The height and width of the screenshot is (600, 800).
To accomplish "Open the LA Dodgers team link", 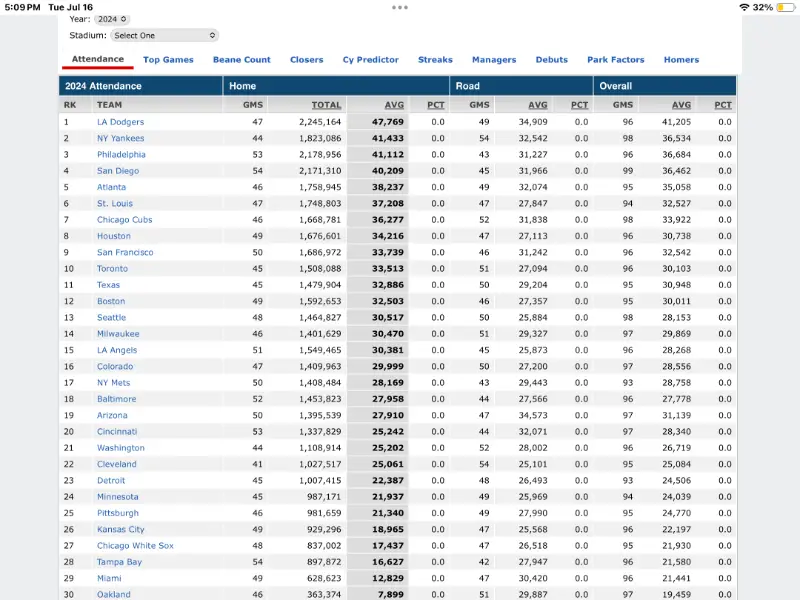I will (x=120, y=122).
